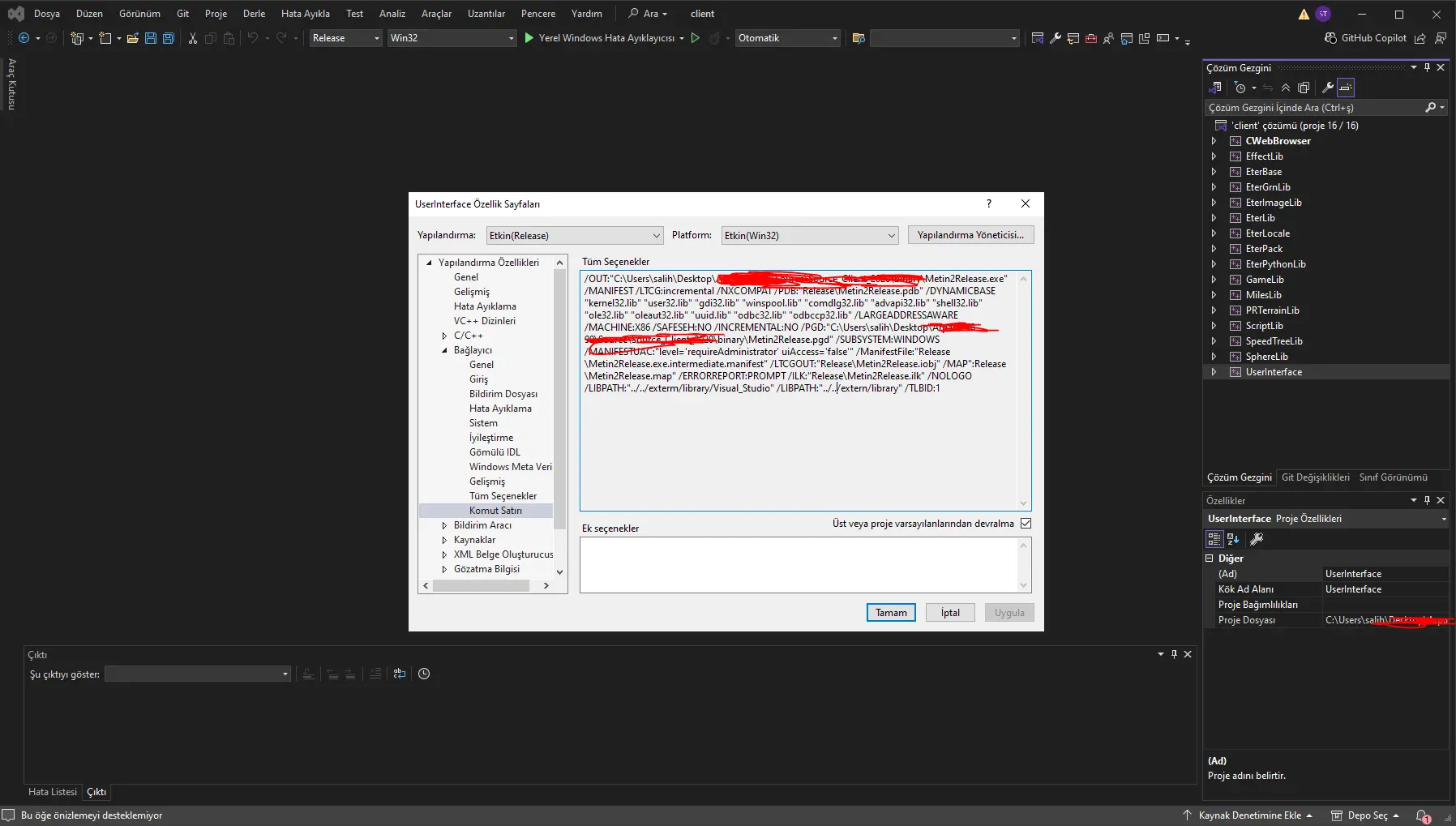Expand the C/C++ node in property tree
The height and width of the screenshot is (826, 1456).
(444, 336)
